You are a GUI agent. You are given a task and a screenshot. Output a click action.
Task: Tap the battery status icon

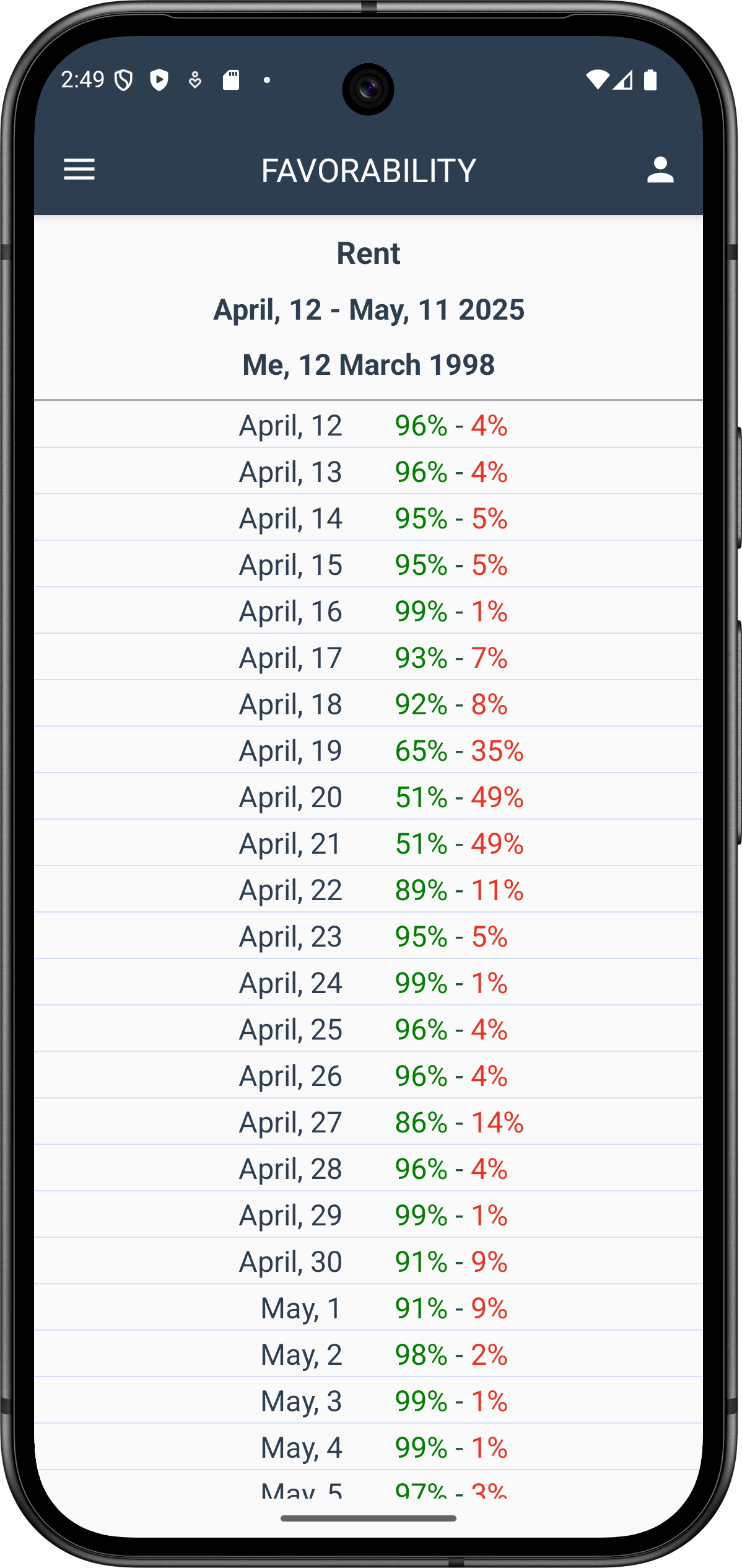(650, 80)
